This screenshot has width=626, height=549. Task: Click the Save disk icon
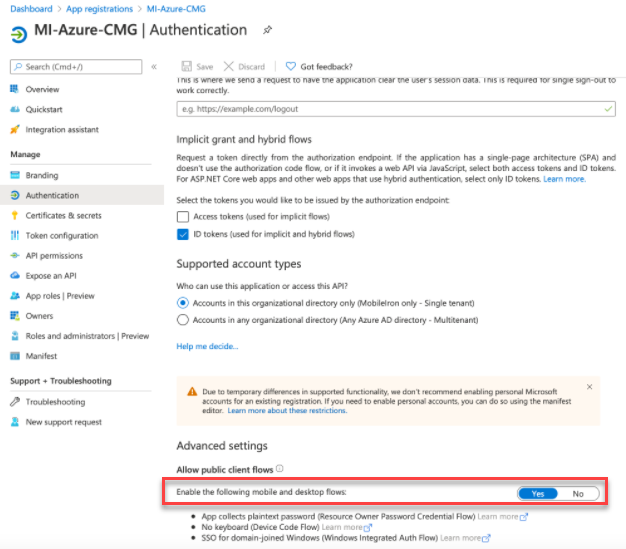click(186, 66)
